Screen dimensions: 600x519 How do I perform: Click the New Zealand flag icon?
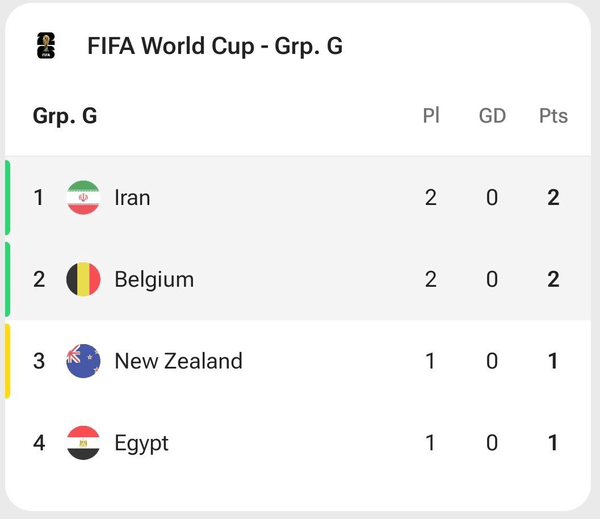[83, 361]
